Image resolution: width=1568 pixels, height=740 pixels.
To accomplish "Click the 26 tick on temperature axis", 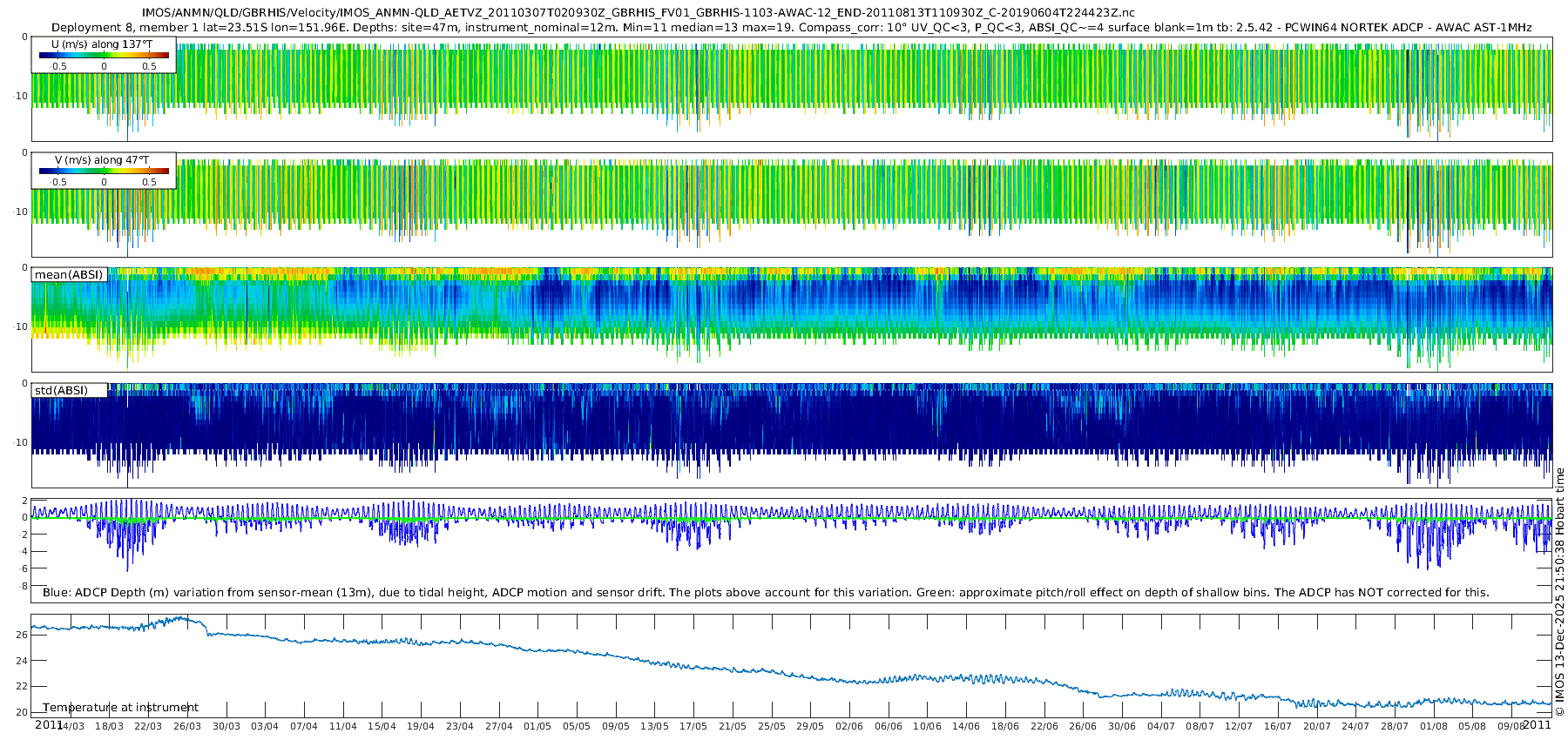I will [x=22, y=635].
